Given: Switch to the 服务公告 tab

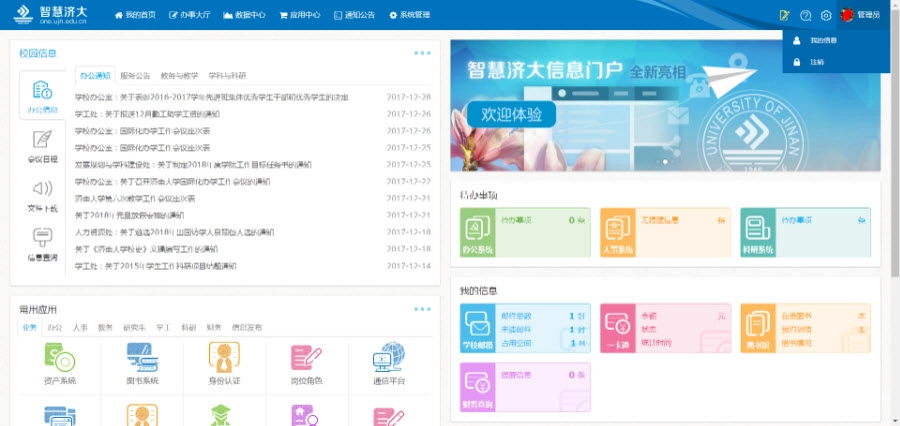Looking at the screenshot, I should coord(135,76).
